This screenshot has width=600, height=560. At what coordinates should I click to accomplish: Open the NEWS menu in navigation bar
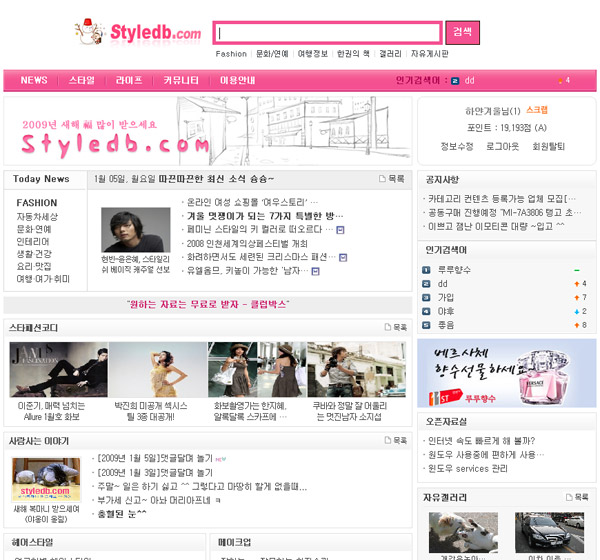[x=34, y=80]
